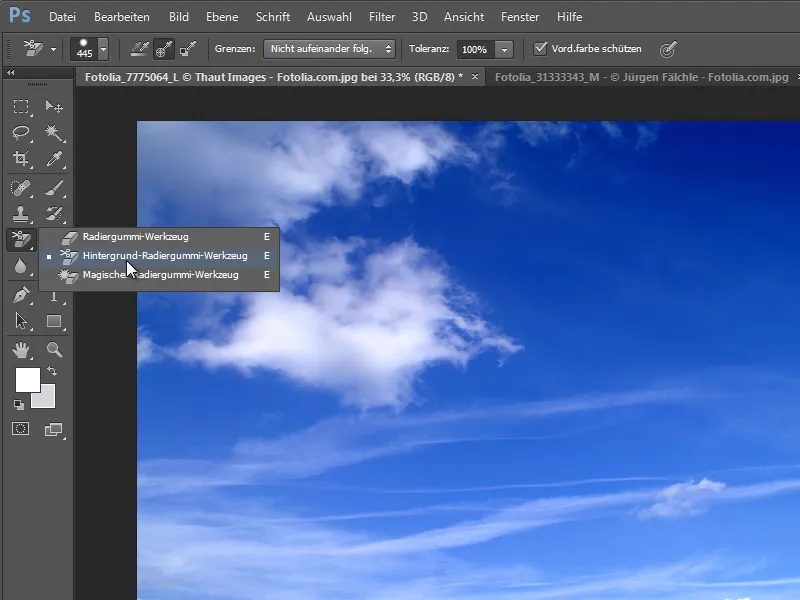Select the Hand tool

21,349
